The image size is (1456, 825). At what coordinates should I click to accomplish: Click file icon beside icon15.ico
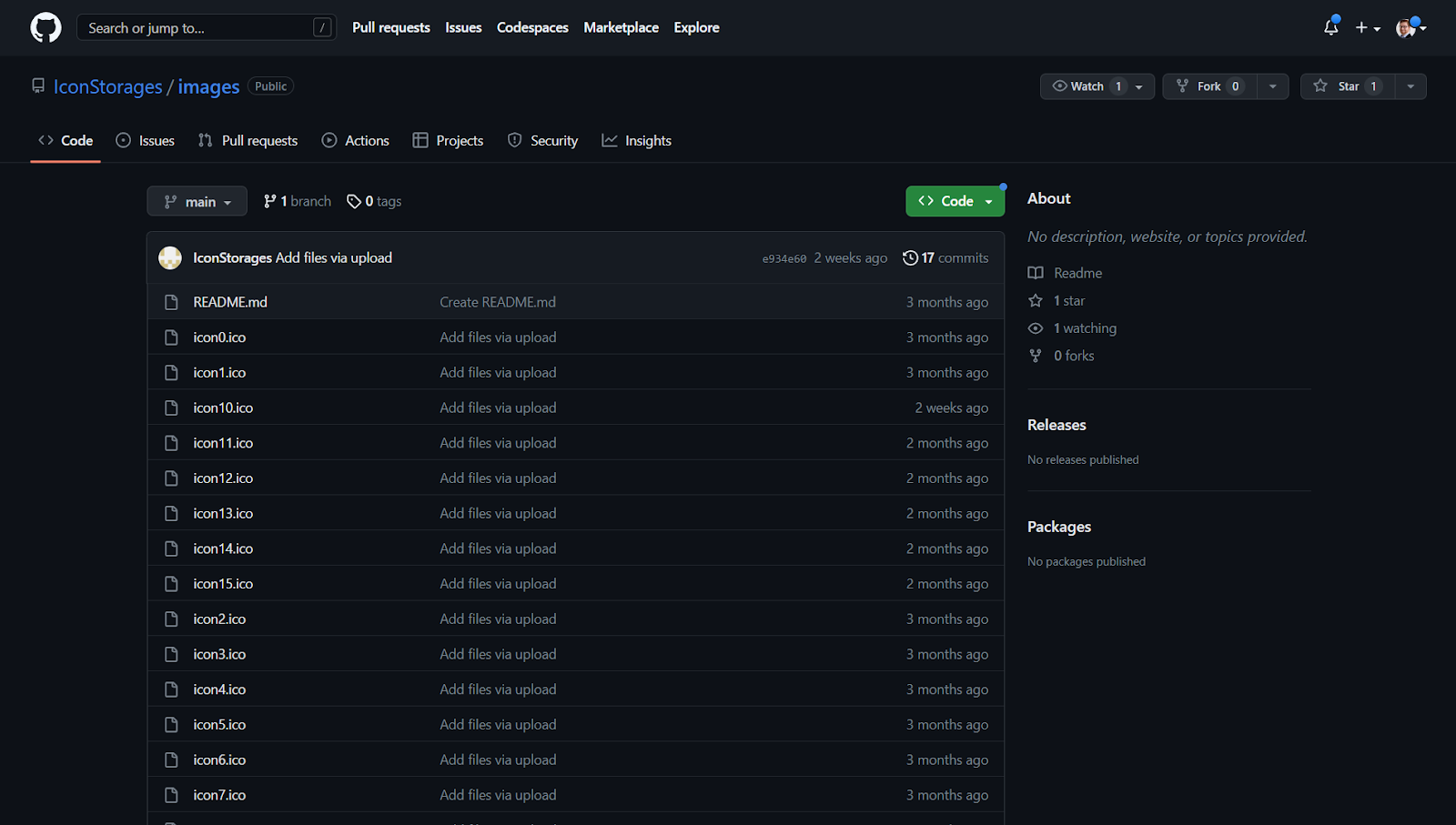[x=171, y=584]
